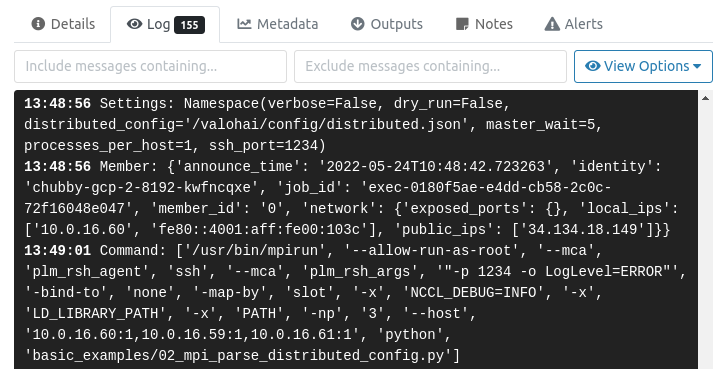Image resolution: width=719 pixels, height=369 pixels.
Task: Switch to the Details tab
Action: [x=63, y=24]
